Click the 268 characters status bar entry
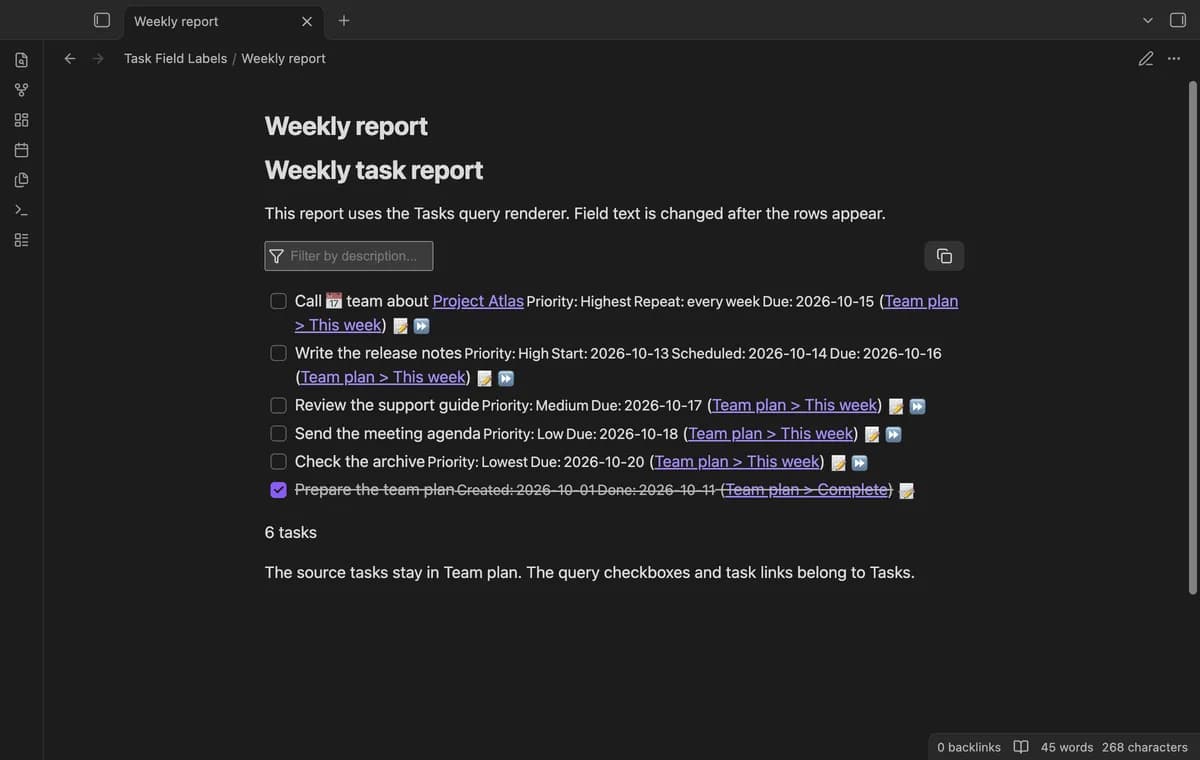The height and width of the screenshot is (760, 1200). point(1145,747)
